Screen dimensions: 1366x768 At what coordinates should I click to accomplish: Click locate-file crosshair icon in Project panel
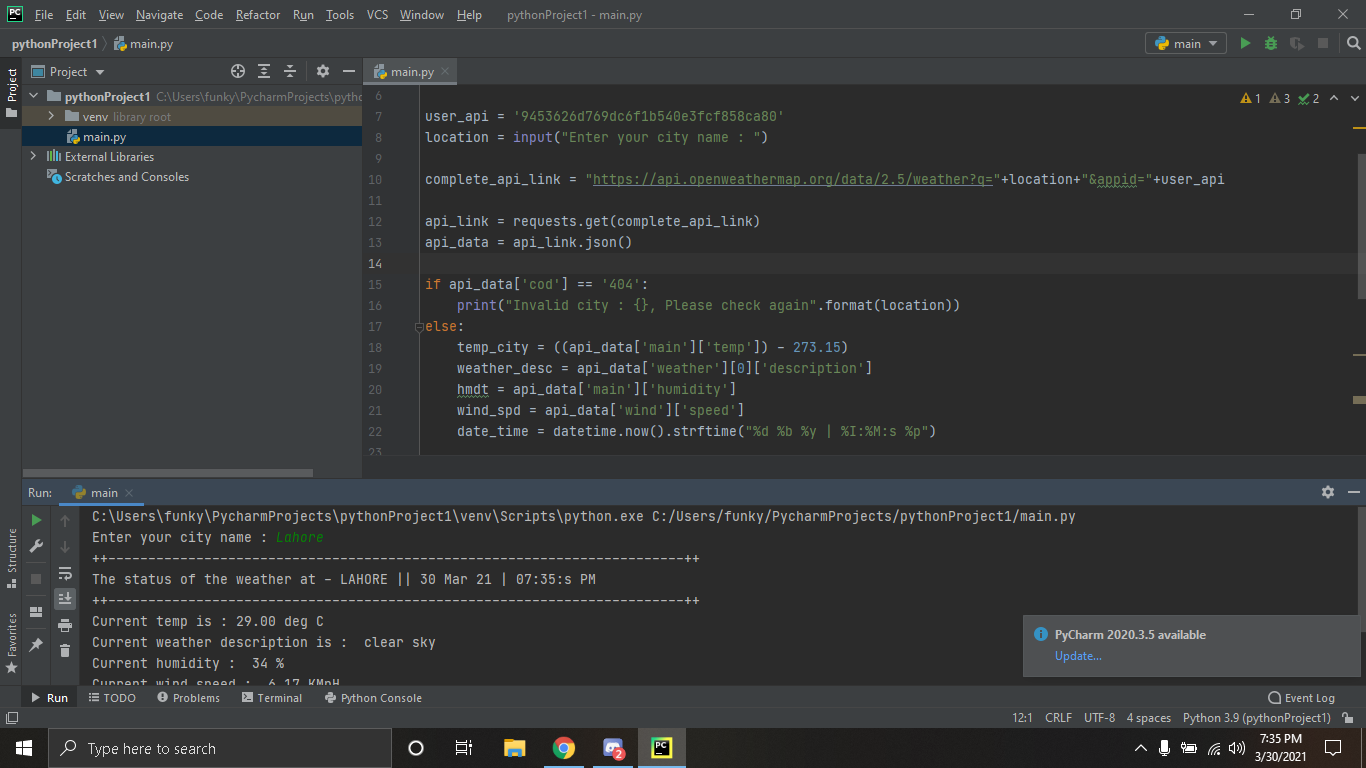pyautogui.click(x=238, y=71)
